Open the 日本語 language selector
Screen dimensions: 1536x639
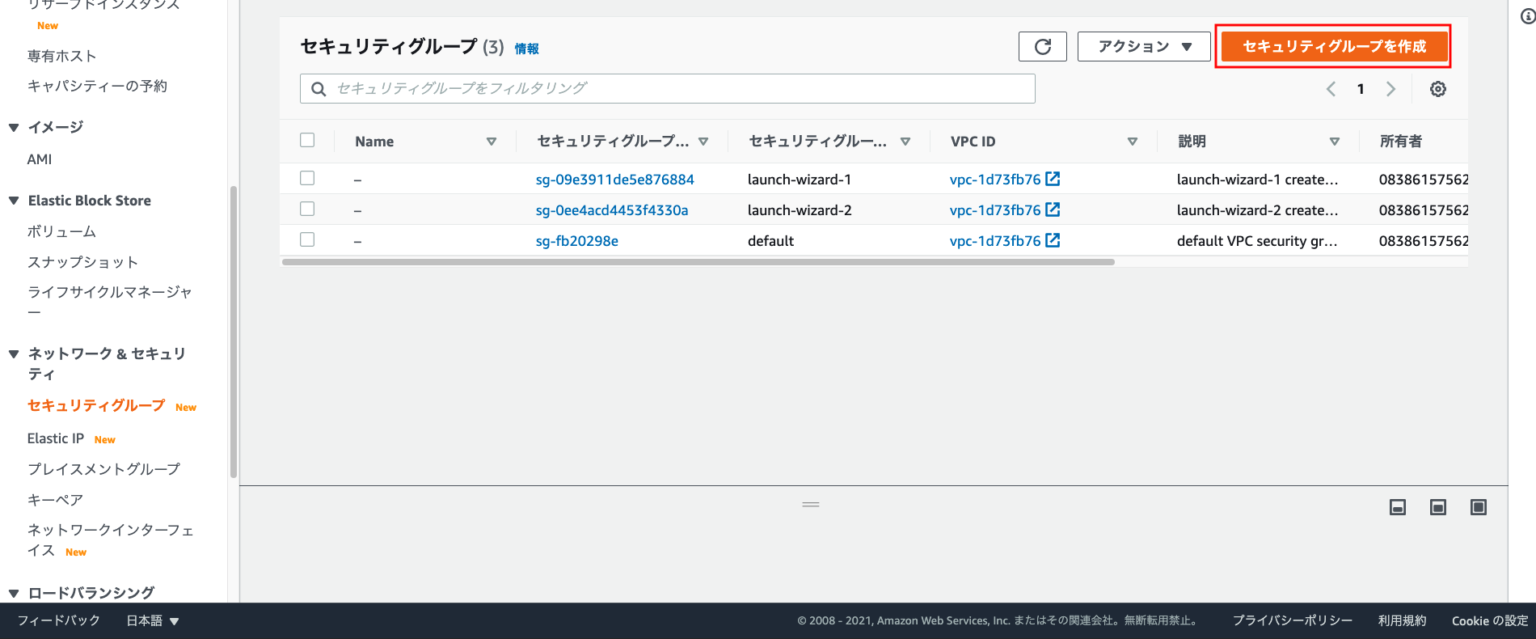152,621
